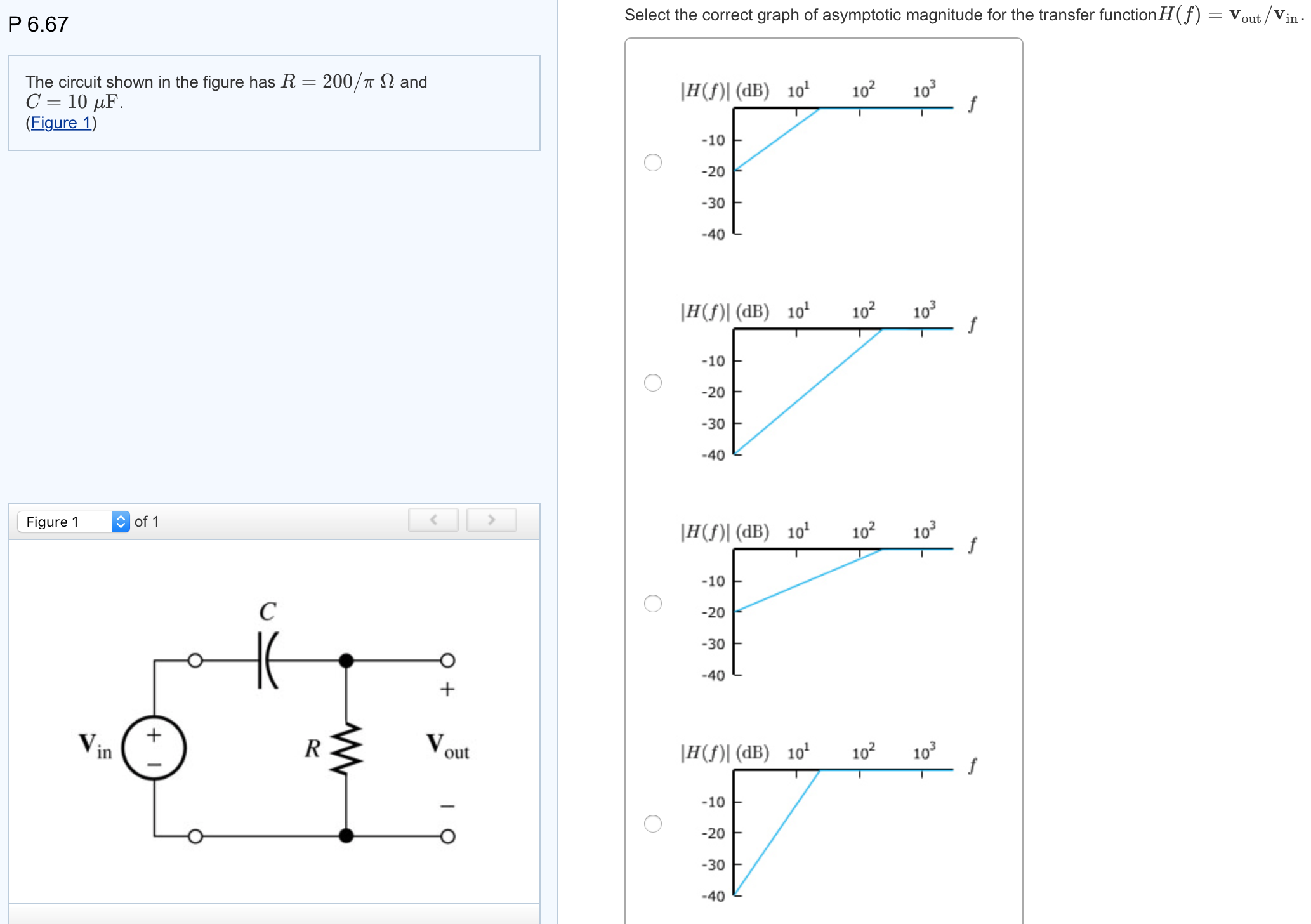
Task: Click the Figure 1 tab label
Action: point(53,521)
